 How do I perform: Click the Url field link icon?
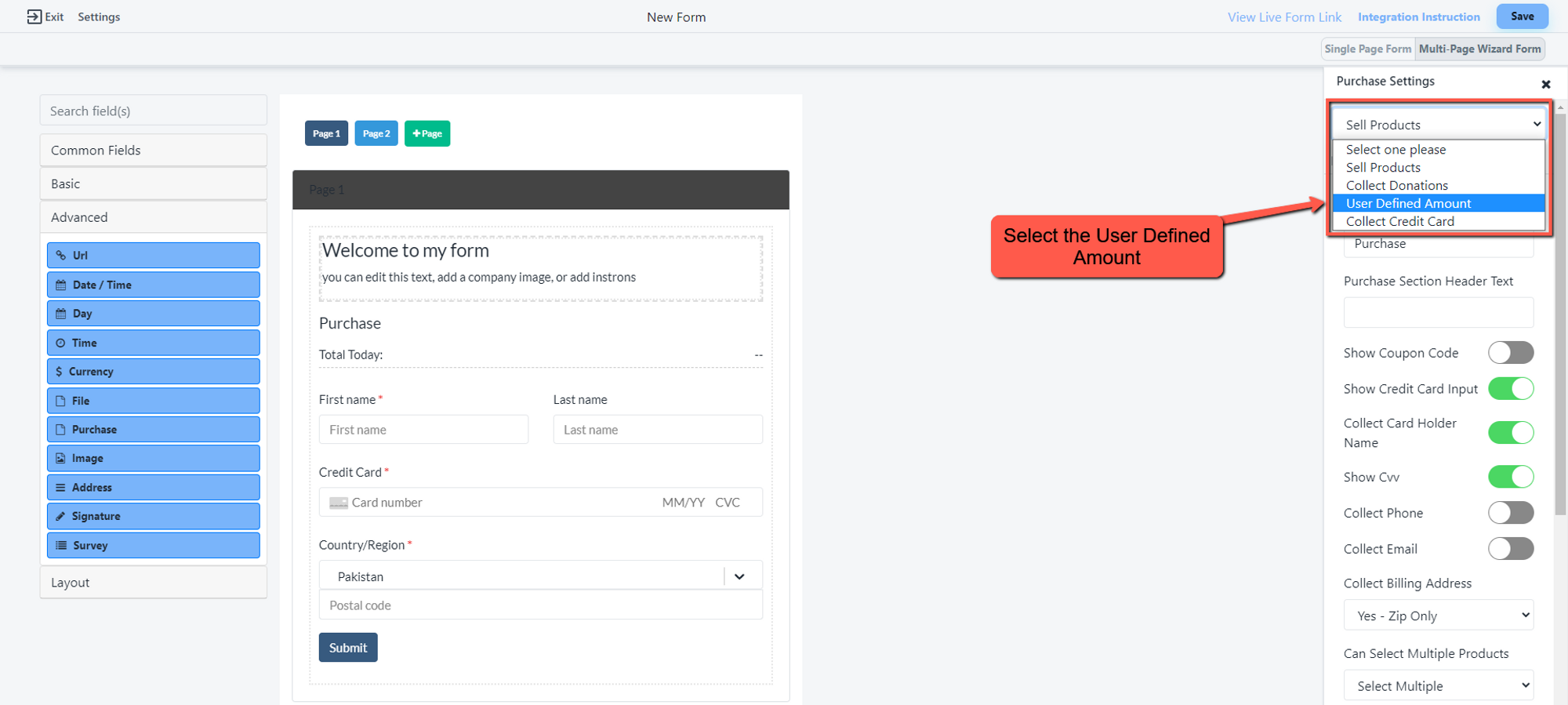tap(61, 256)
